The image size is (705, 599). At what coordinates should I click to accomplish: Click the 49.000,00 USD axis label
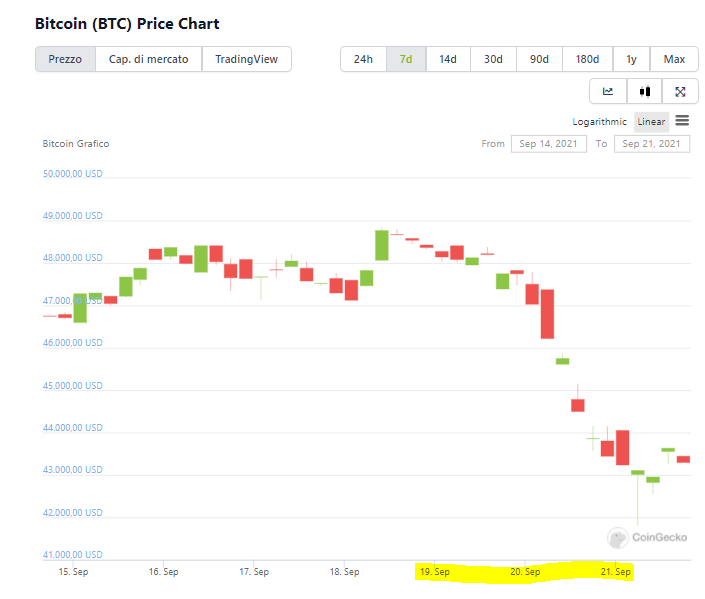(x=73, y=216)
